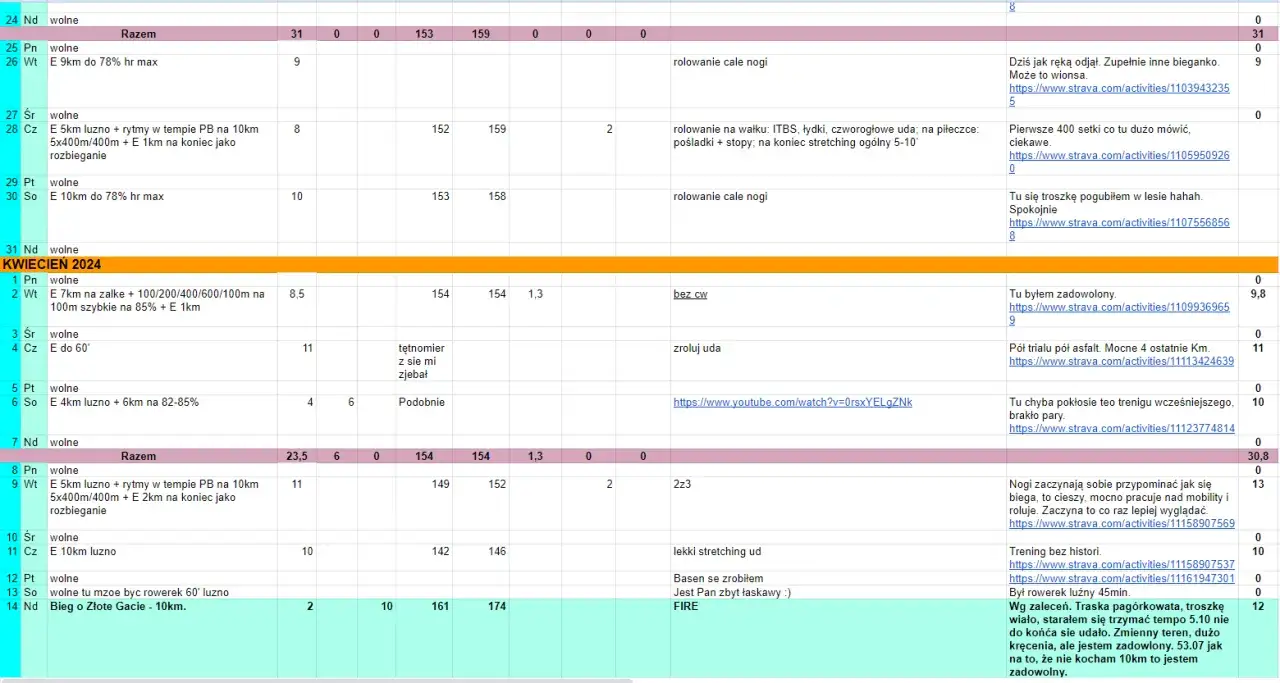
Task: Select 'Bieg o Złote Gacie - 10km.' cell
Action: [162, 639]
